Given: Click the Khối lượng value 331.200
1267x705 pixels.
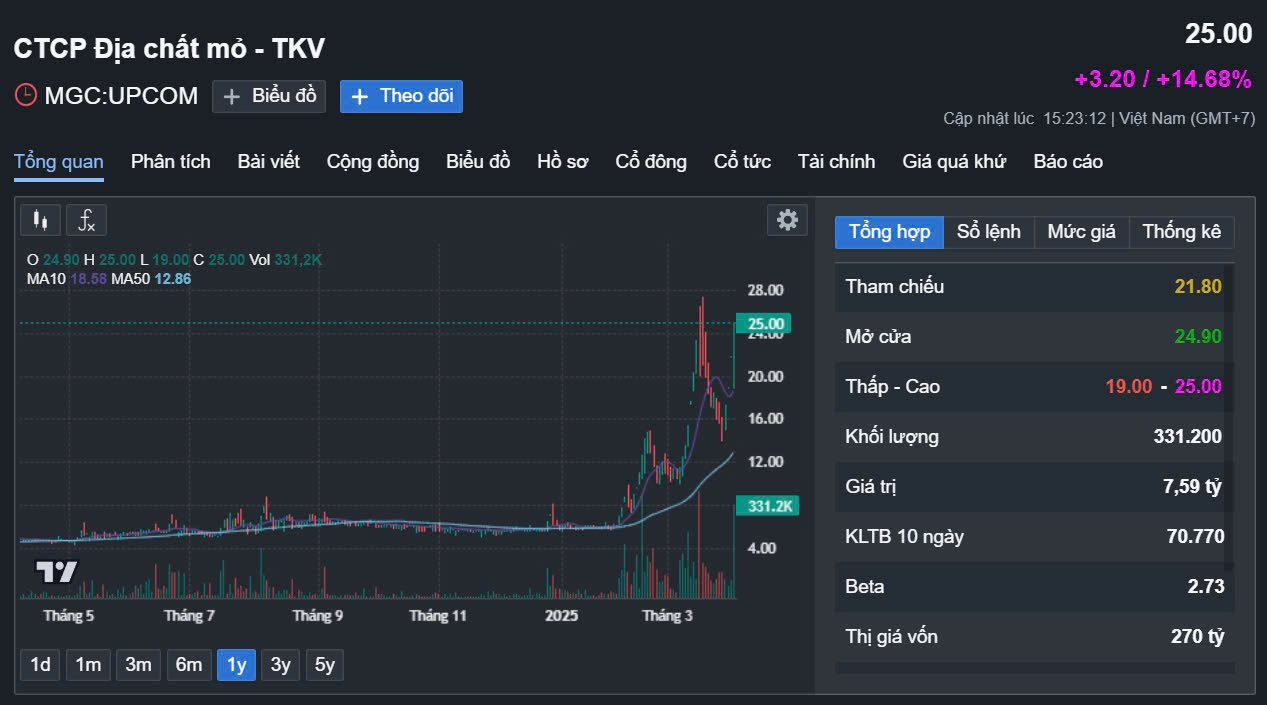Looking at the screenshot, I should click(x=1187, y=437).
